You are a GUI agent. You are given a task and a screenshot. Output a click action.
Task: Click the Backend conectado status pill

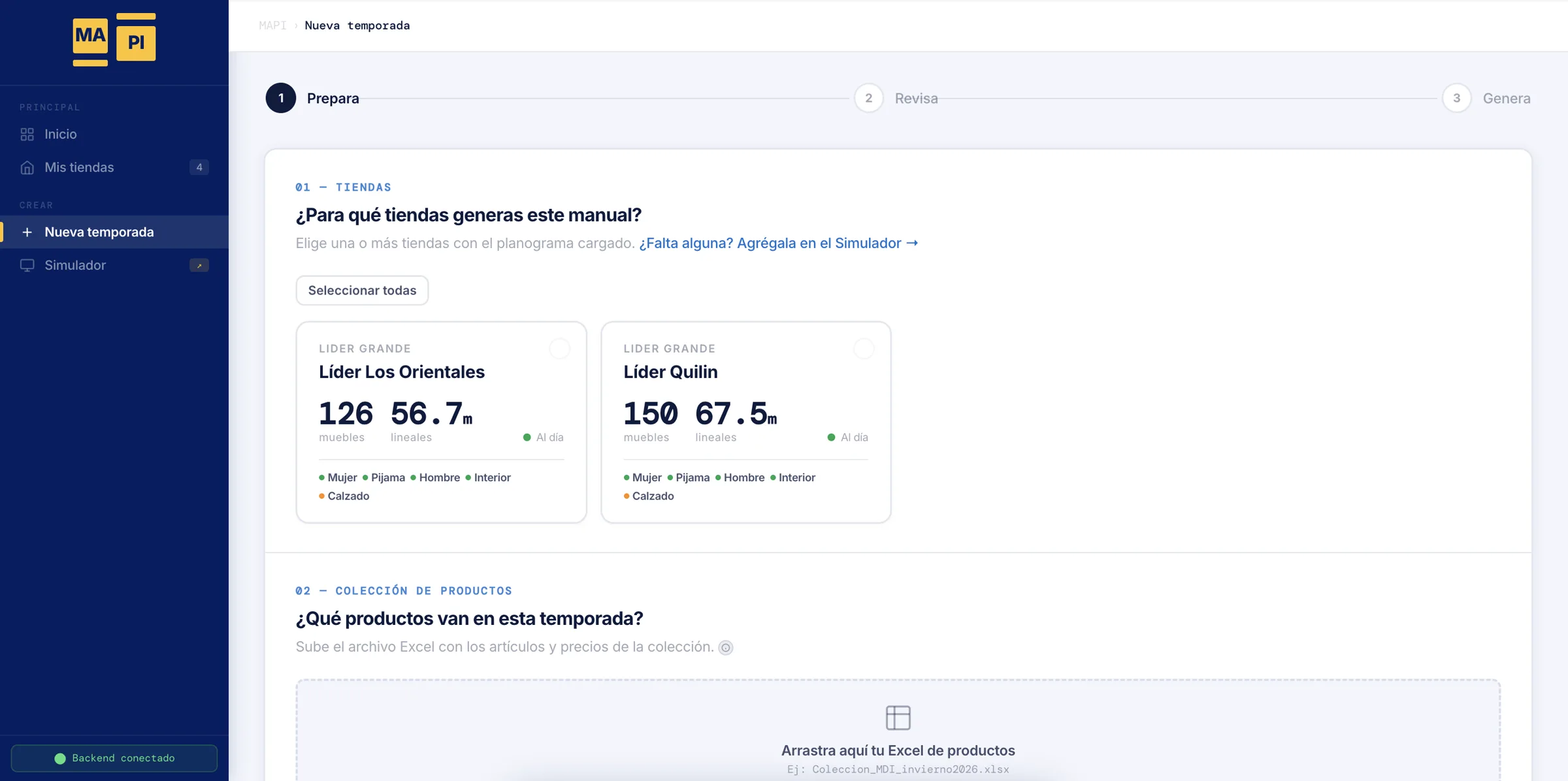(x=114, y=758)
